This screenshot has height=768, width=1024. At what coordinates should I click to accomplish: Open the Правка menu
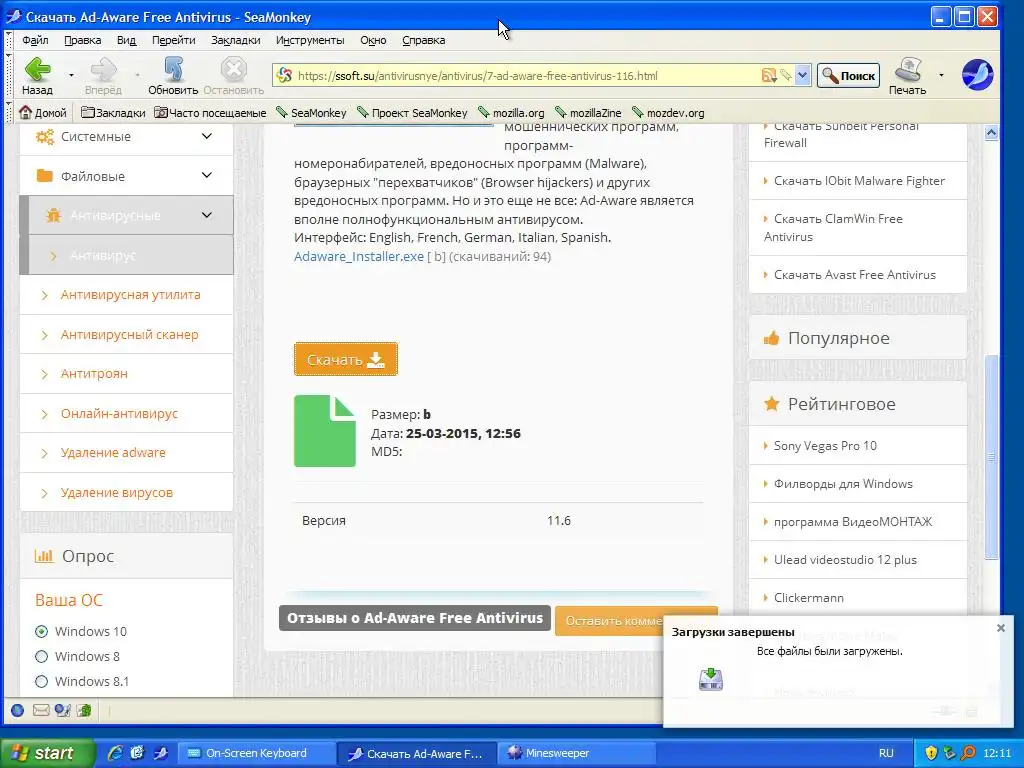click(82, 40)
